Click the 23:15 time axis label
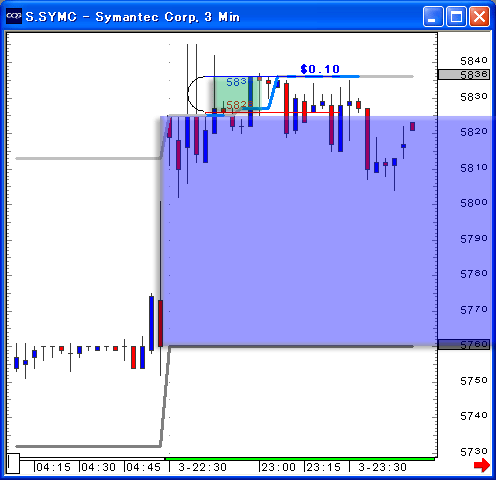The image size is (496, 480). [x=323, y=467]
